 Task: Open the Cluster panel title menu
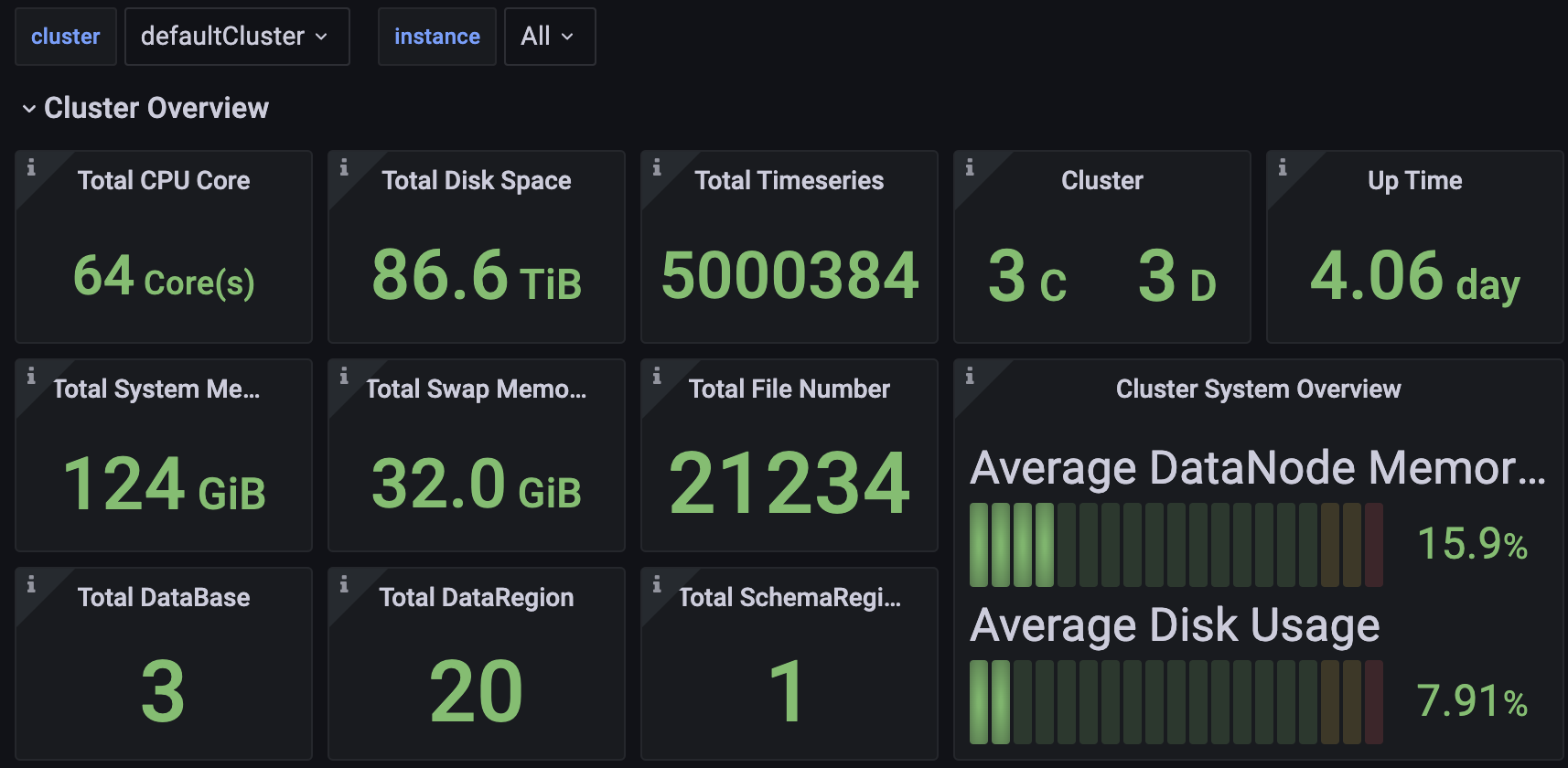[x=1101, y=181]
